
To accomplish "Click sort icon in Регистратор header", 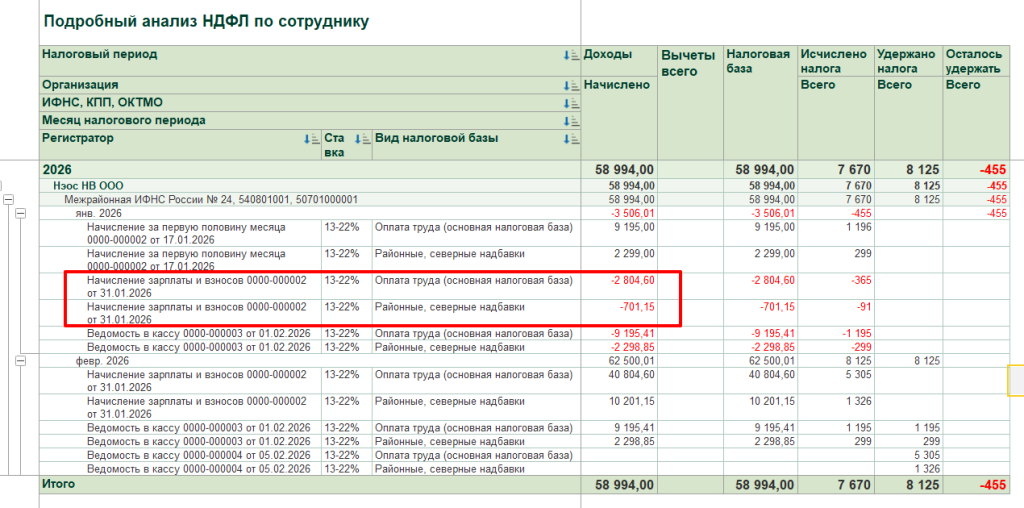I will 311,139.
